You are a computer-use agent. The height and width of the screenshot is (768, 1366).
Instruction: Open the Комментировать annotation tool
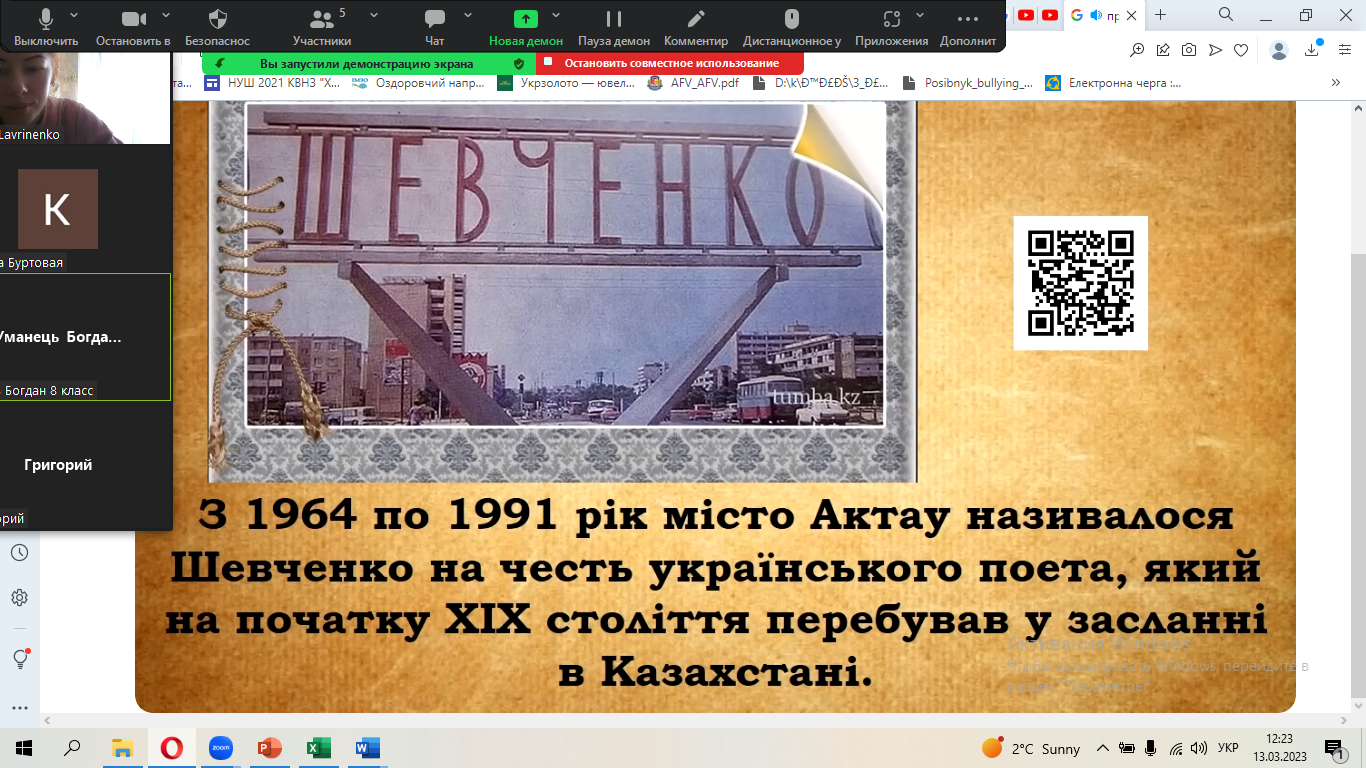pyautogui.click(x=696, y=27)
